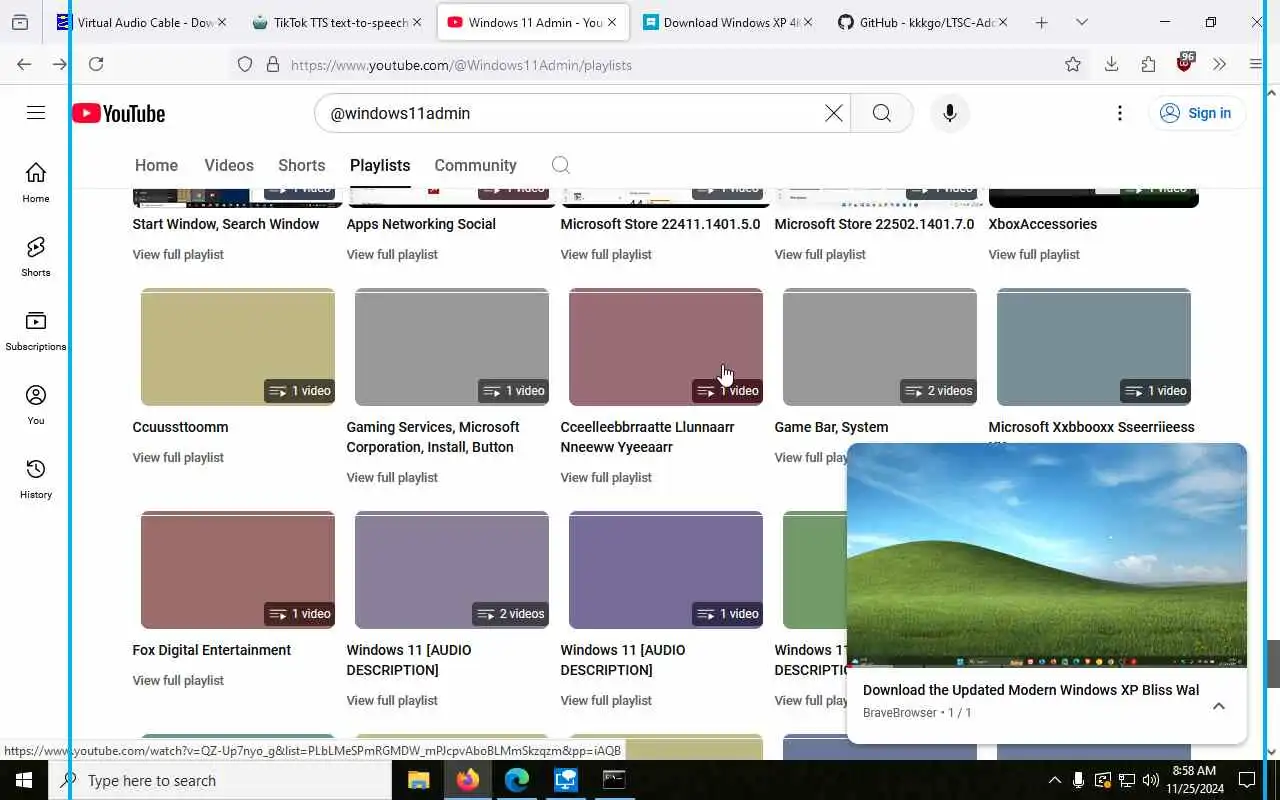The width and height of the screenshot is (1280, 800).
Task: Click the browser address bar URL
Action: [x=461, y=65]
